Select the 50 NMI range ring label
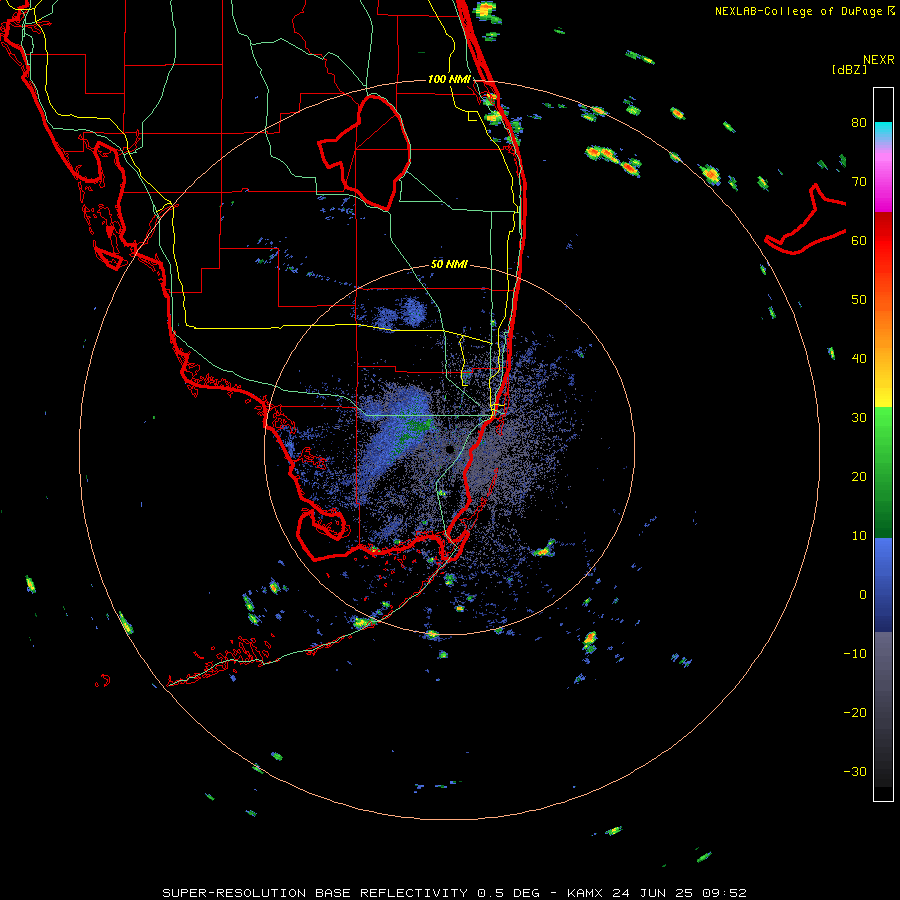900x900 pixels. 449,264
